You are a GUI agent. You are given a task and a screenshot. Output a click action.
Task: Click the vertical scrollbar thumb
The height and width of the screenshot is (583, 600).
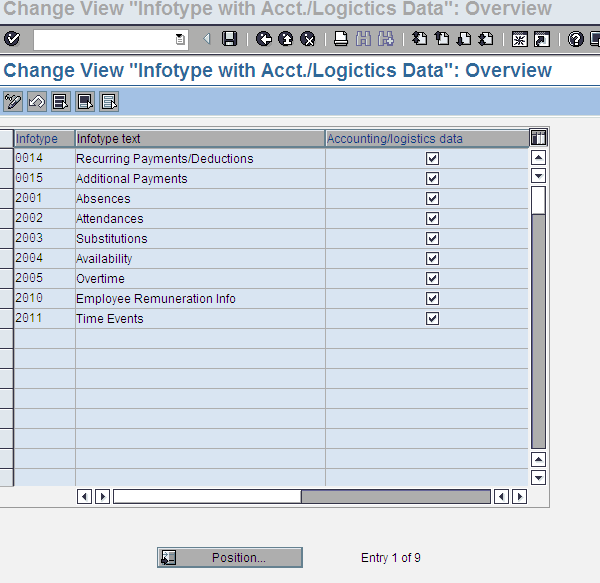click(538, 200)
